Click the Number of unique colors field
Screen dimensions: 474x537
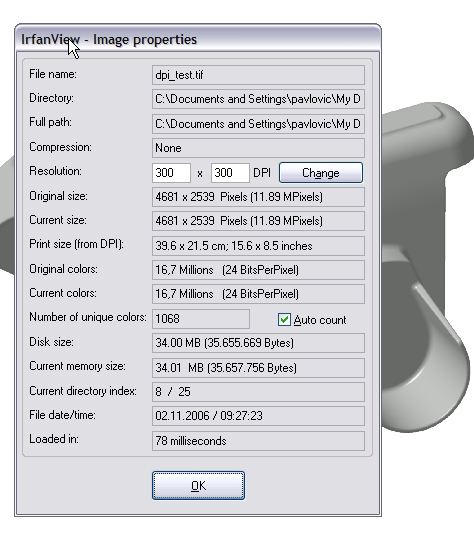pos(201,319)
